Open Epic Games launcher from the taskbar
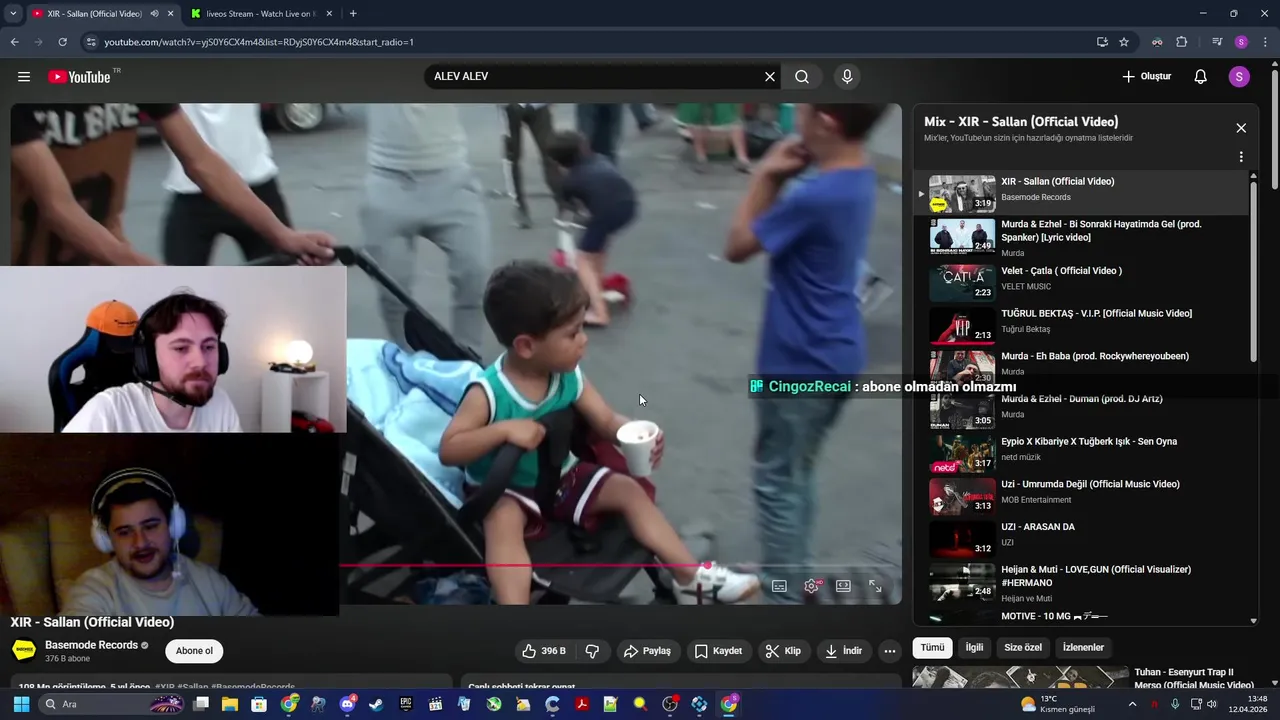The width and height of the screenshot is (1280, 720). pyautogui.click(x=405, y=705)
